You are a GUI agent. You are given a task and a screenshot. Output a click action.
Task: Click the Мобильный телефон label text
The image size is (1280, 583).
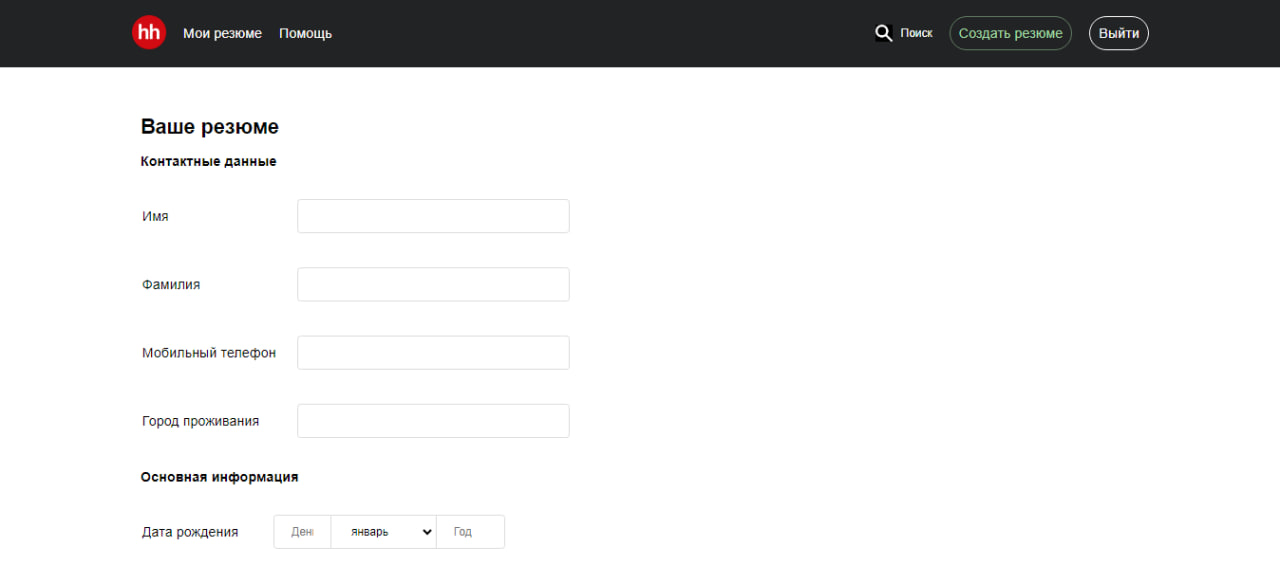point(209,352)
